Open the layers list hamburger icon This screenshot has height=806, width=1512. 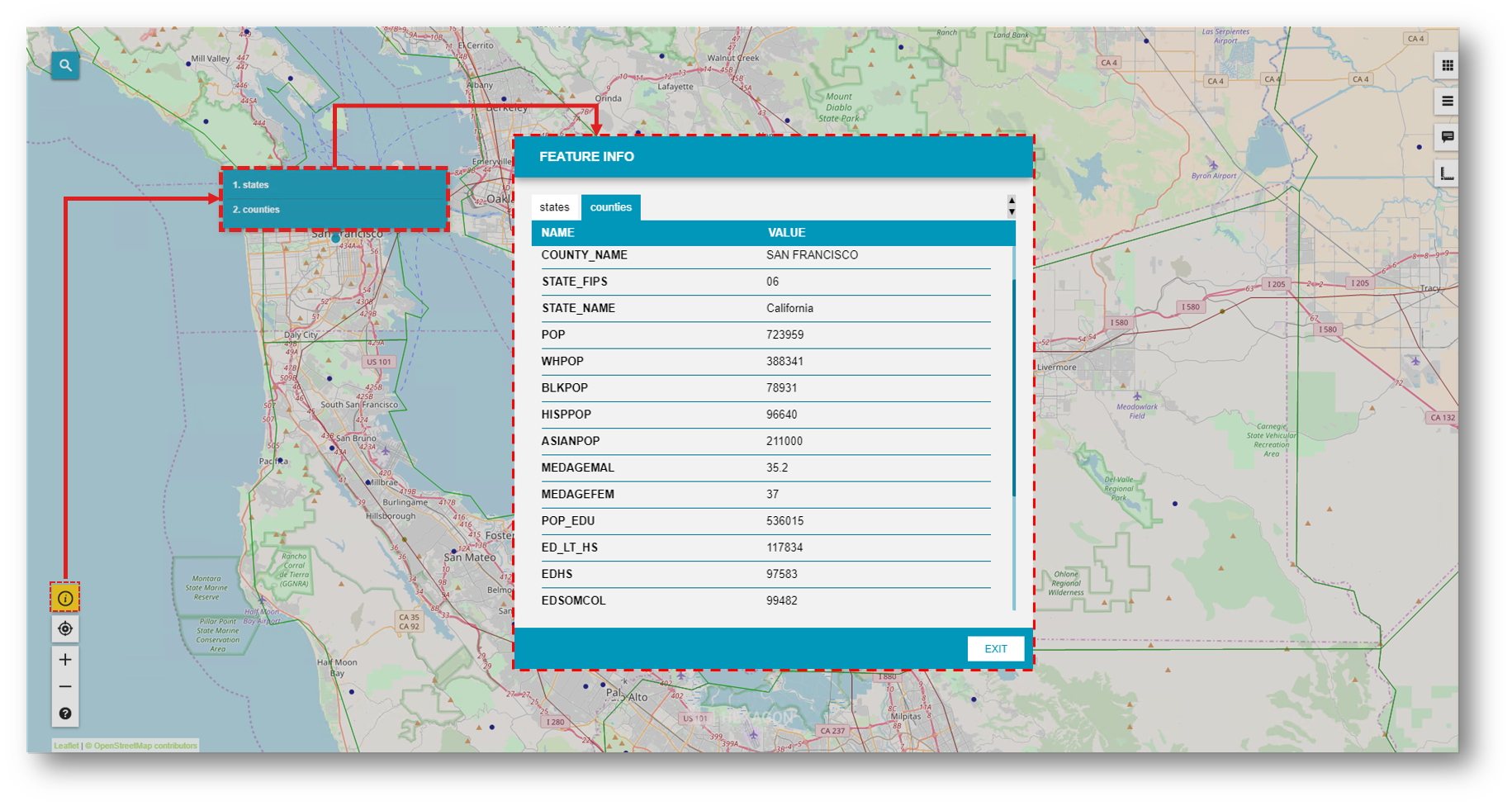point(1447,102)
